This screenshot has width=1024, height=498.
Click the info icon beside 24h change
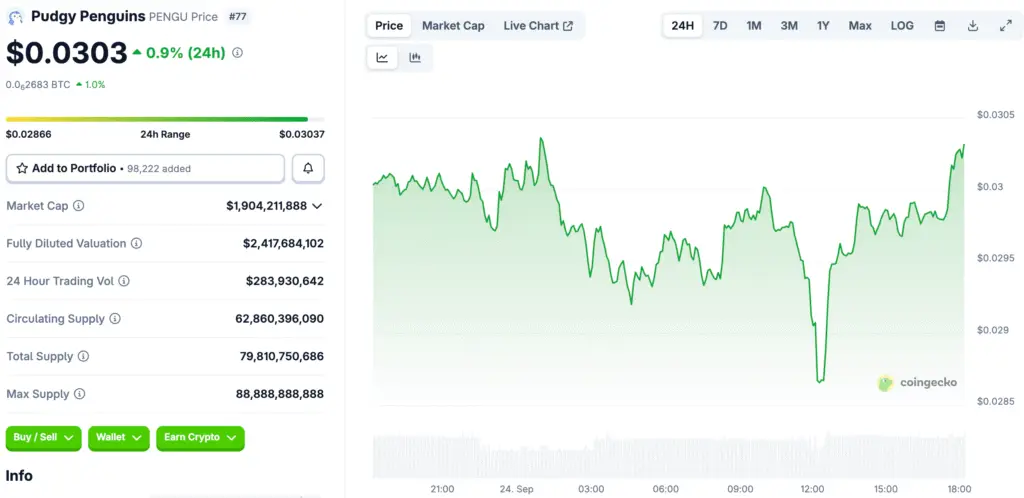point(238,53)
